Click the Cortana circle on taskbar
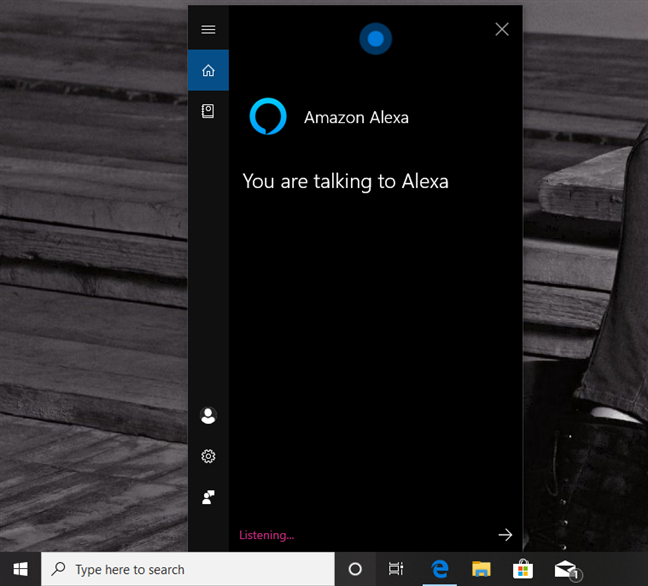The width and height of the screenshot is (648, 586). [355, 569]
